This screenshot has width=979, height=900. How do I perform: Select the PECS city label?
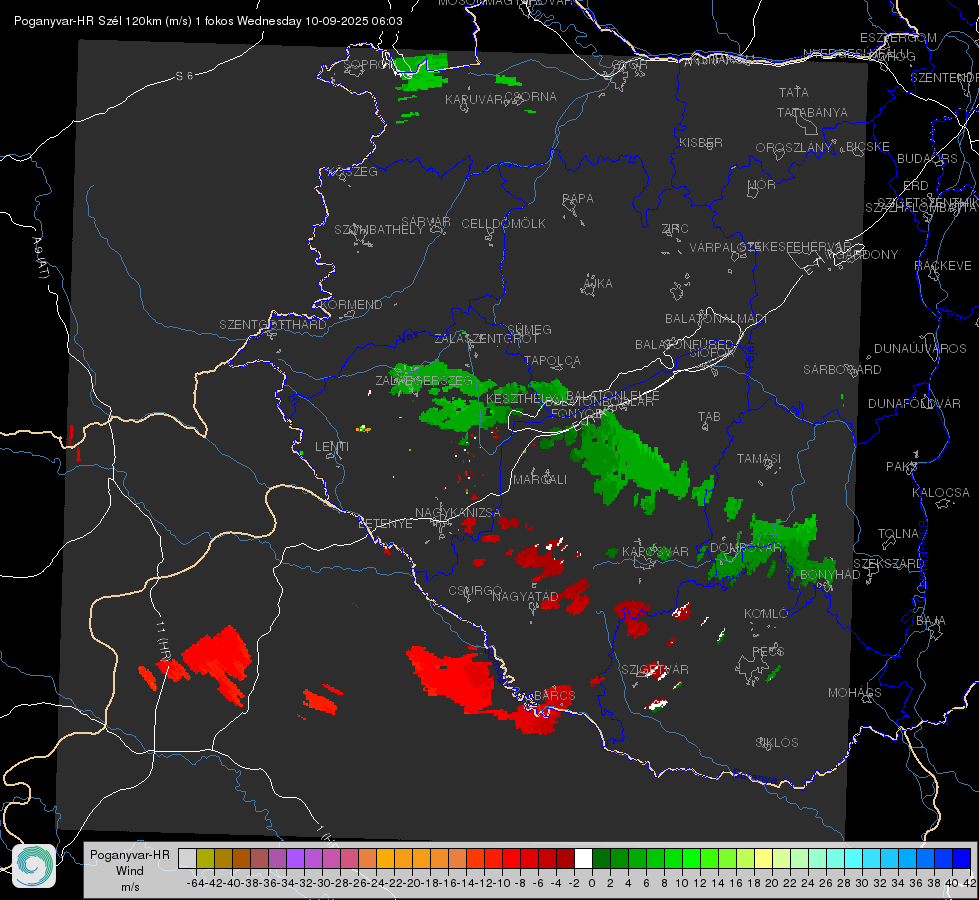coord(768,651)
